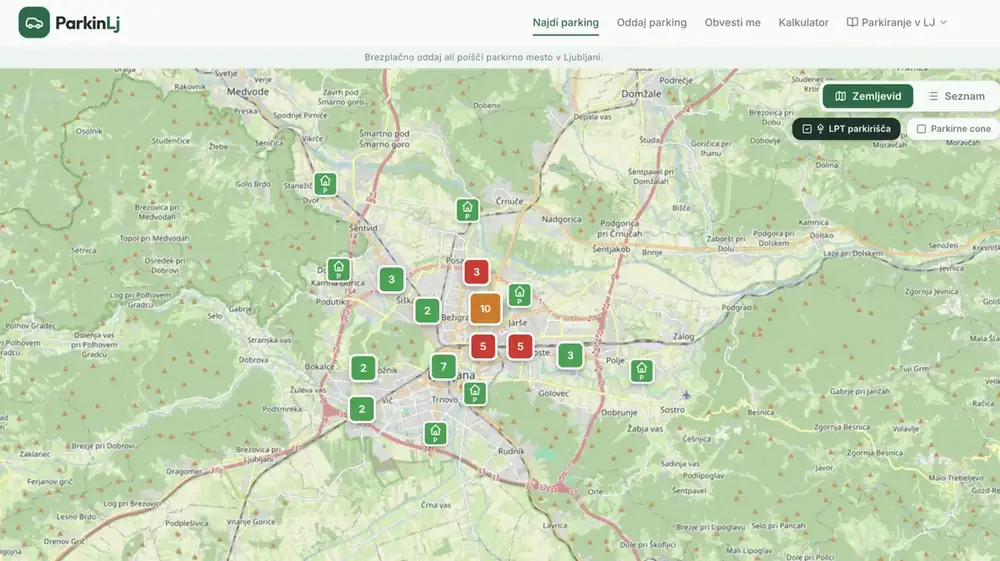Expand green 2 cluster near Bokalce
Screen dimensions: 1000x561
pos(364,368)
